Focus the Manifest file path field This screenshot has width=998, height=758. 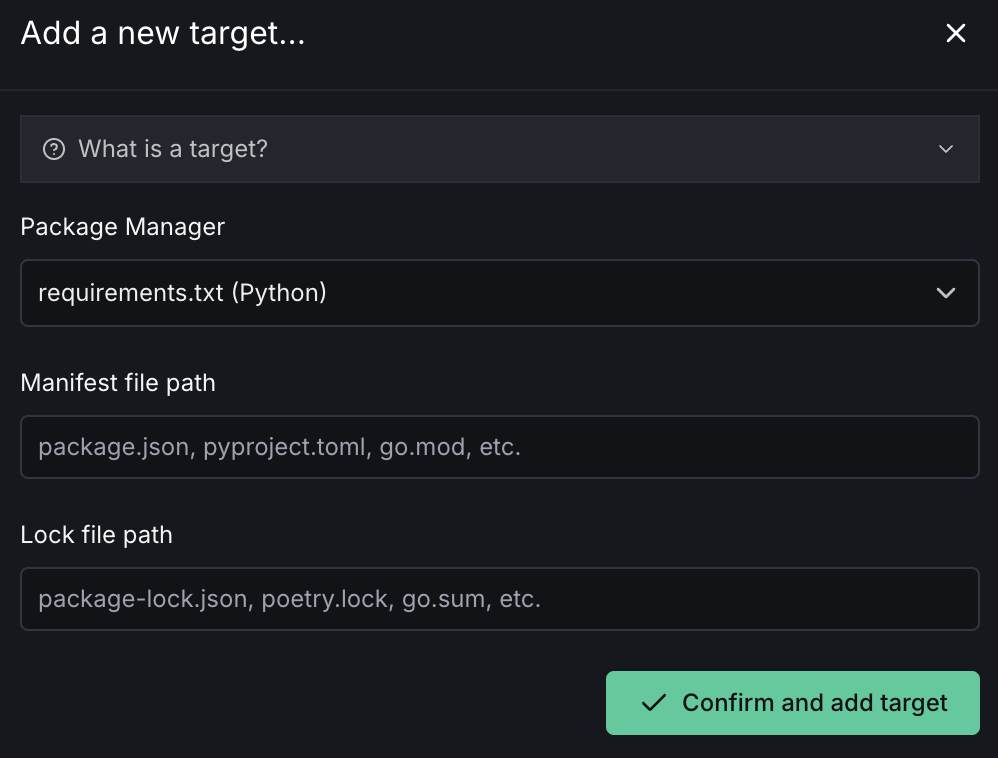499,447
